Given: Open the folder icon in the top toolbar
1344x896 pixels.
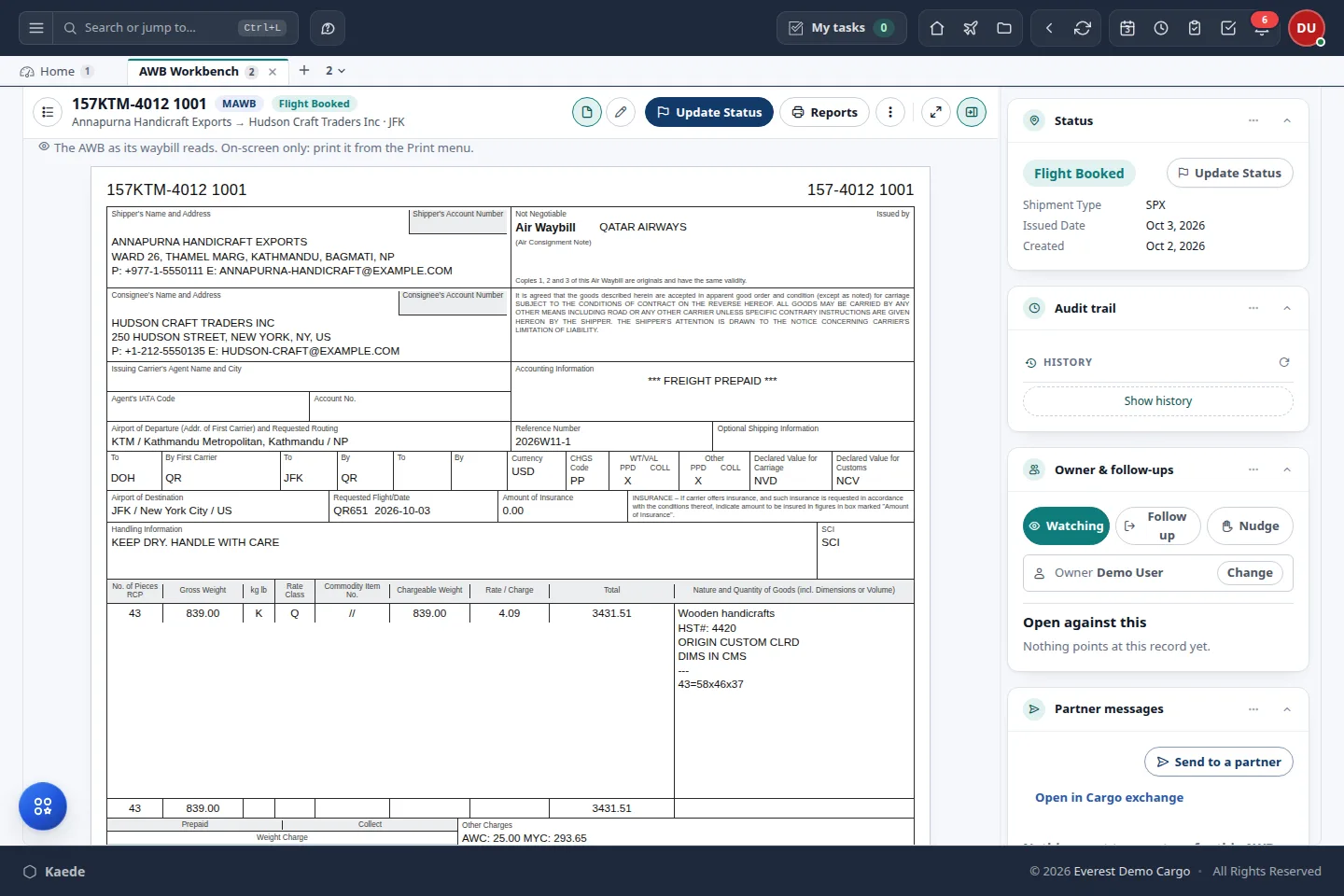Looking at the screenshot, I should tap(1004, 28).
